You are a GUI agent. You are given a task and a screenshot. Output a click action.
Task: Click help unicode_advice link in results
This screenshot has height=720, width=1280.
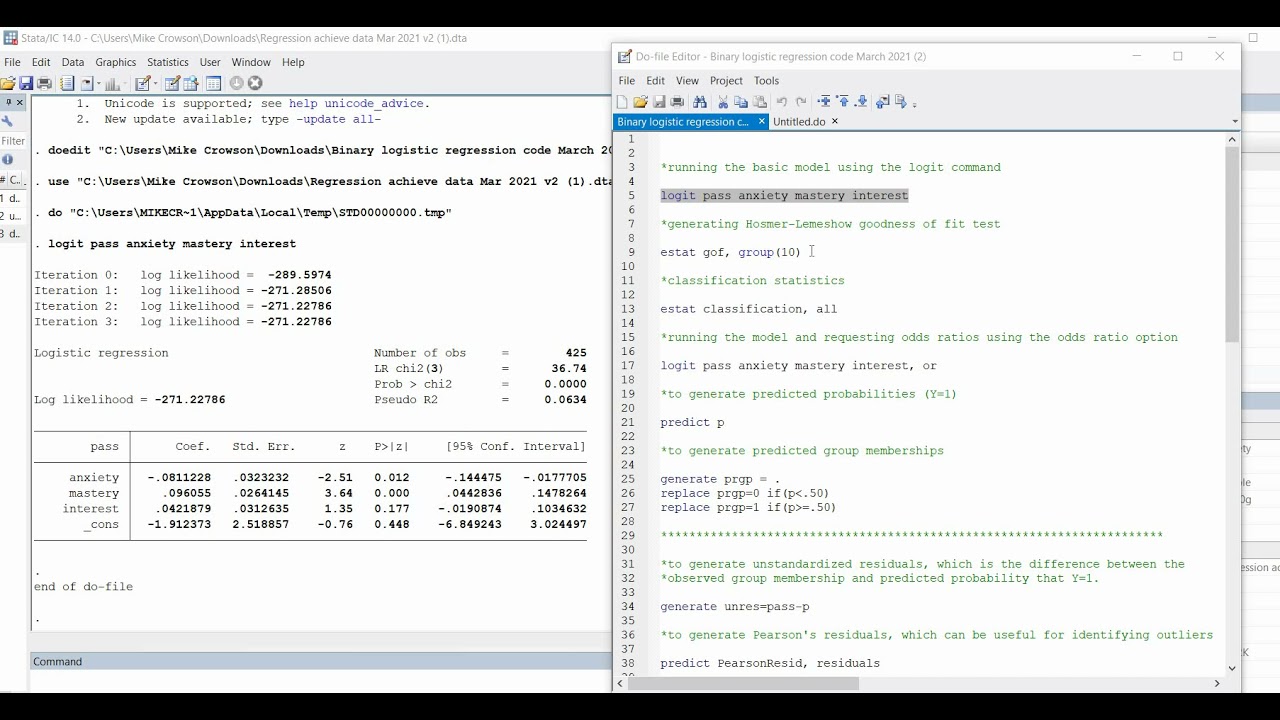pyautogui.click(x=359, y=103)
